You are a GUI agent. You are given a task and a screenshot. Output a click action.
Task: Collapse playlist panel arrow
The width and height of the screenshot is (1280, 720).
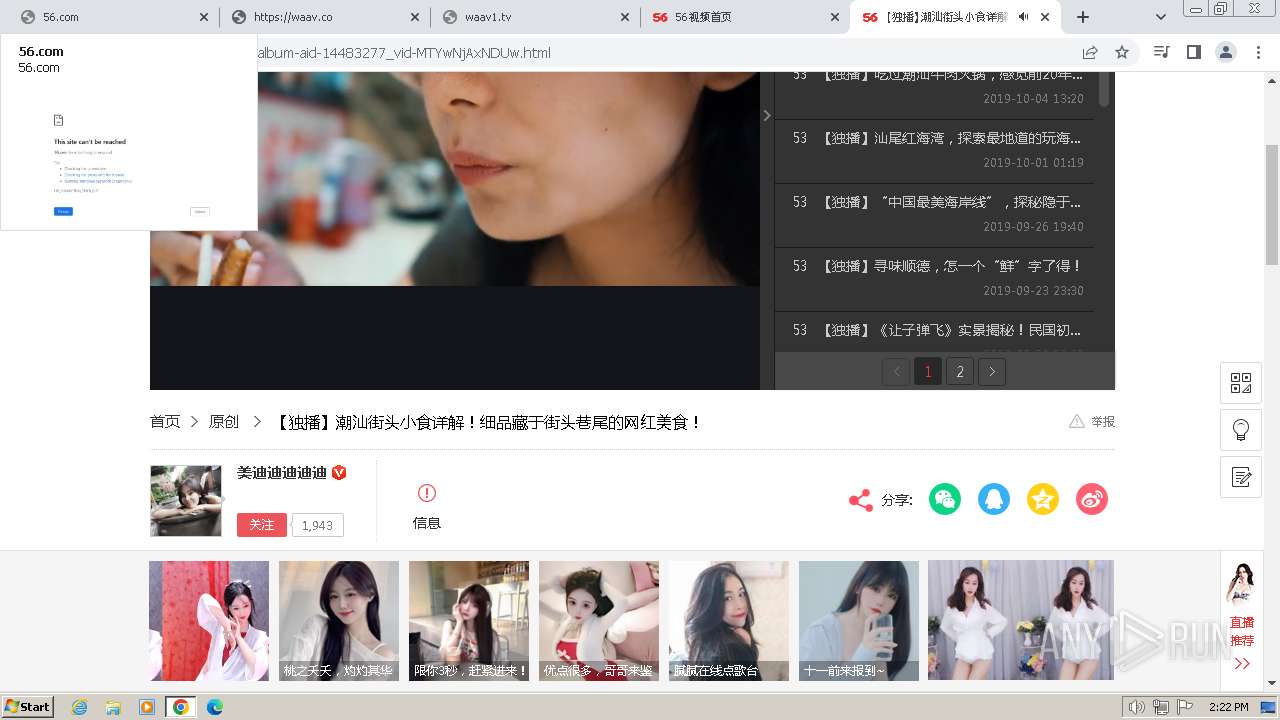767,116
